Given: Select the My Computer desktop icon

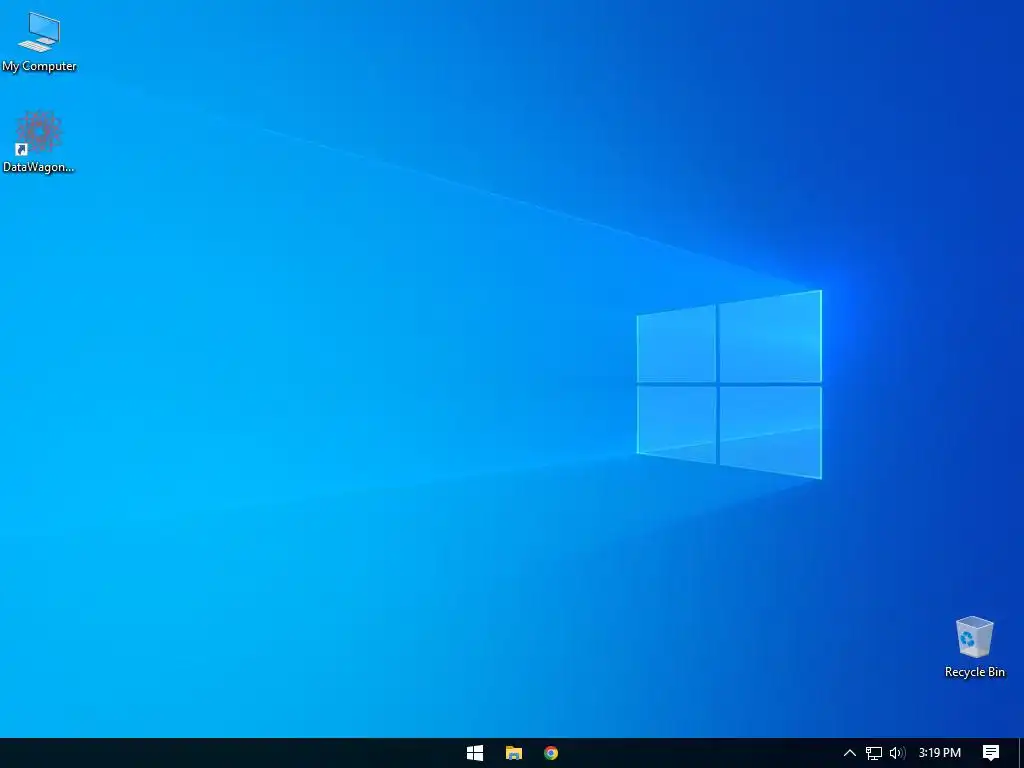Looking at the screenshot, I should [39, 41].
